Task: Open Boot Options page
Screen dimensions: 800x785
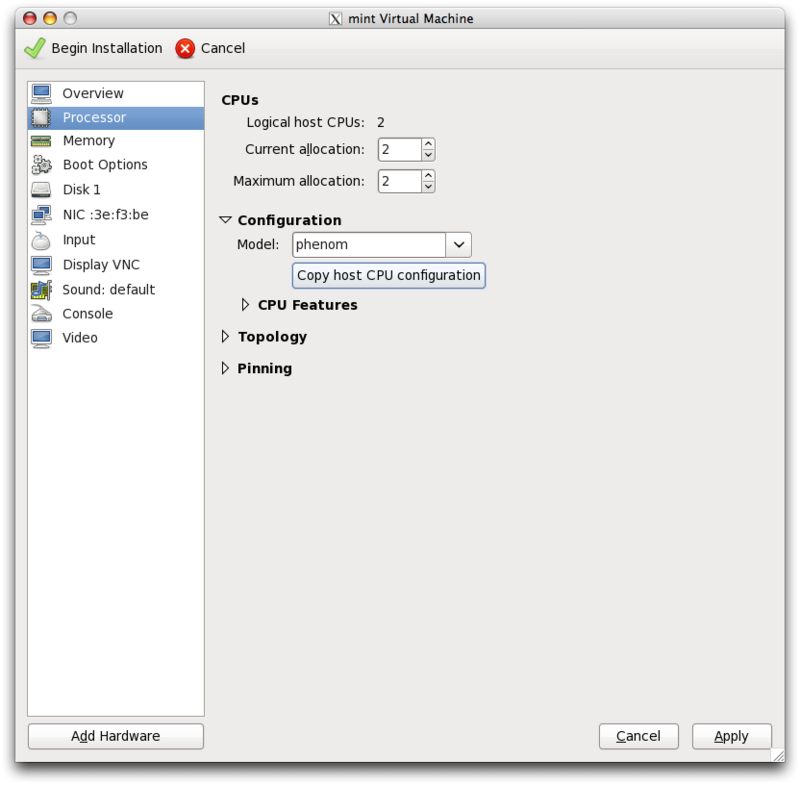Action: (x=116, y=165)
